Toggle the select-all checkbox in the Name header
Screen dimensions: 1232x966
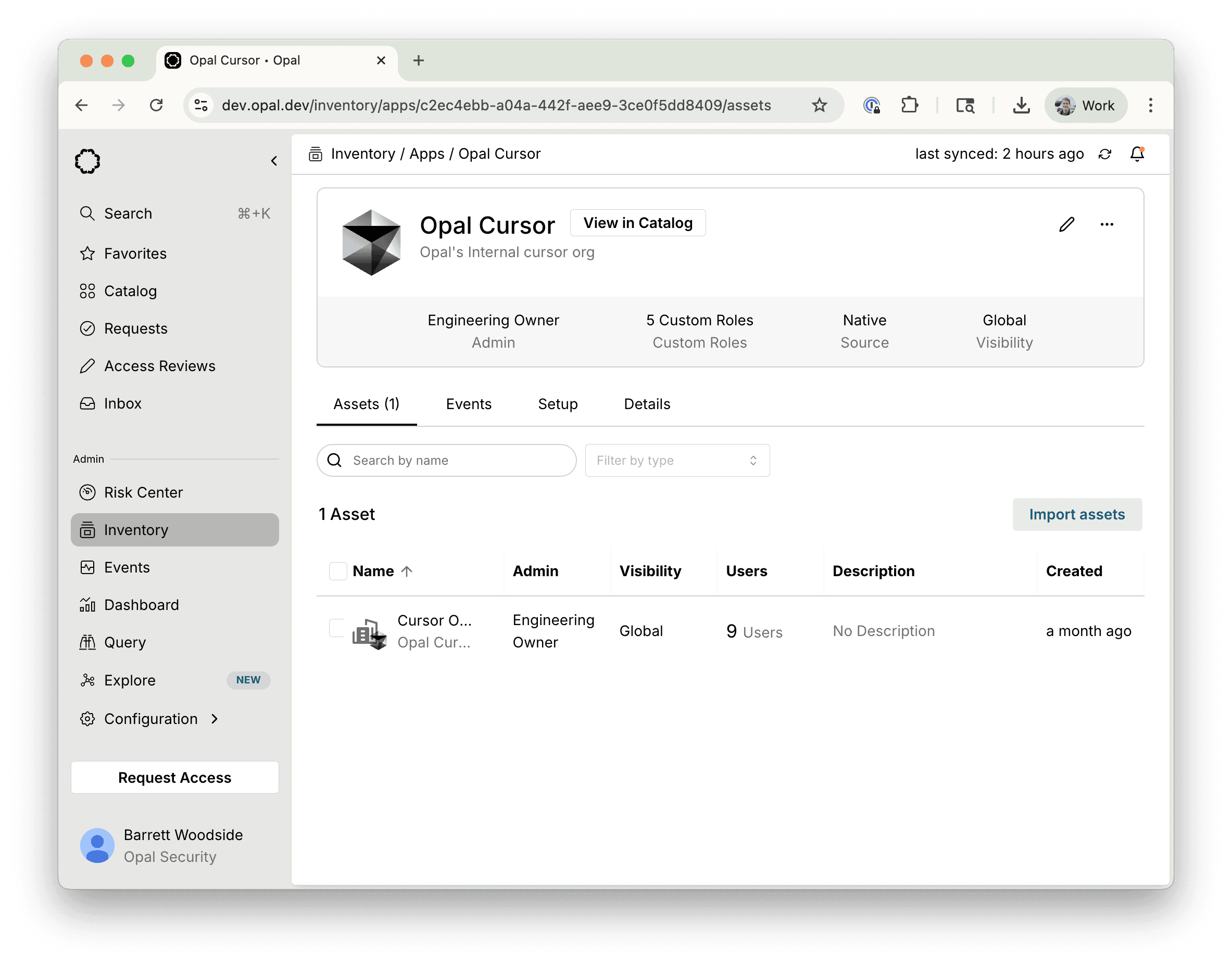tap(338, 570)
